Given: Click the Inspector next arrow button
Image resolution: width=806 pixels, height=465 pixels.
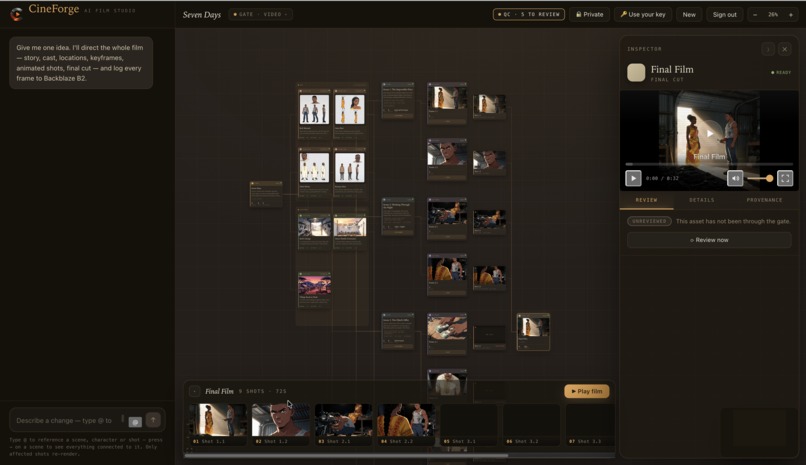Looking at the screenshot, I should [x=768, y=49].
